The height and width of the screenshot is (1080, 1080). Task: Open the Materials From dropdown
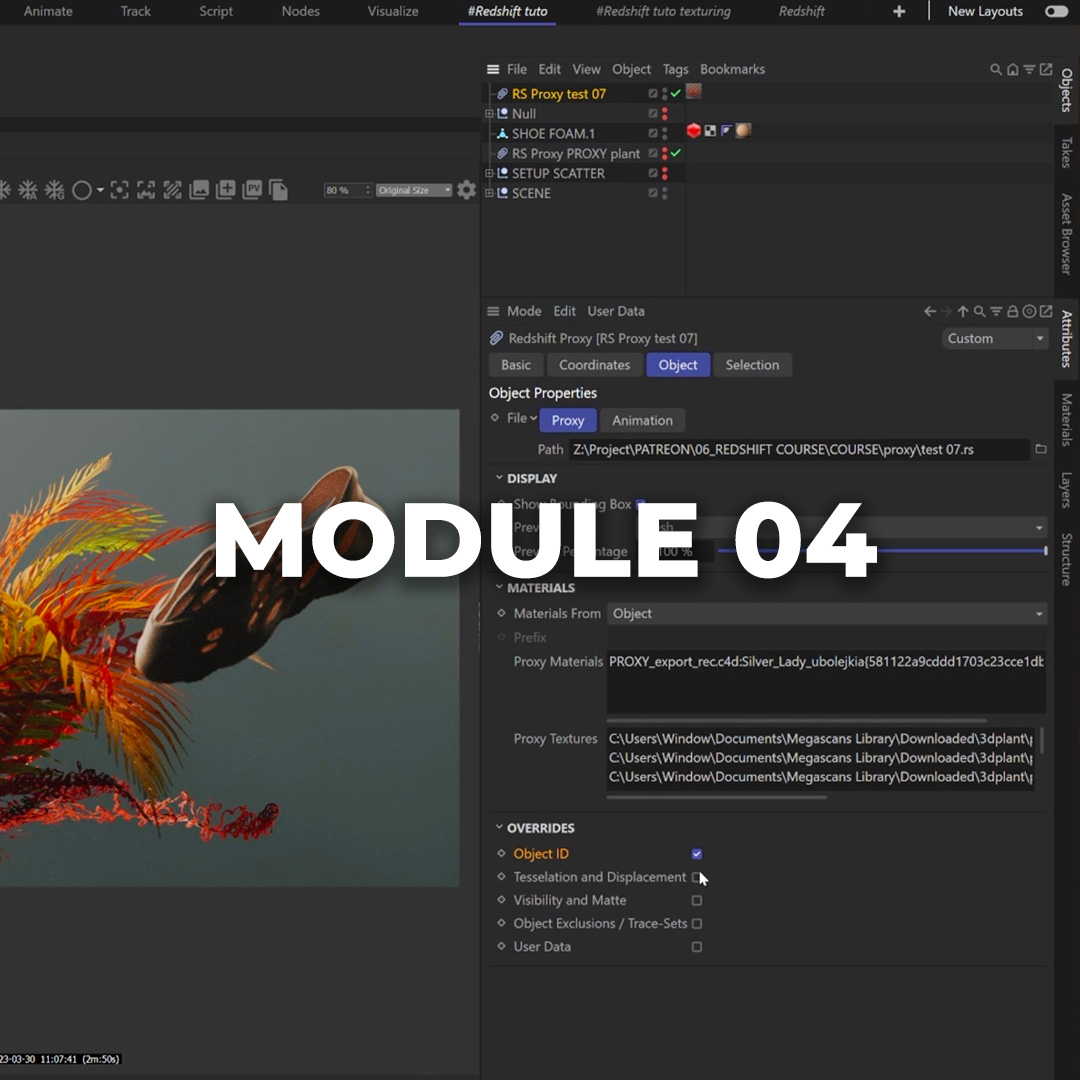(x=826, y=614)
